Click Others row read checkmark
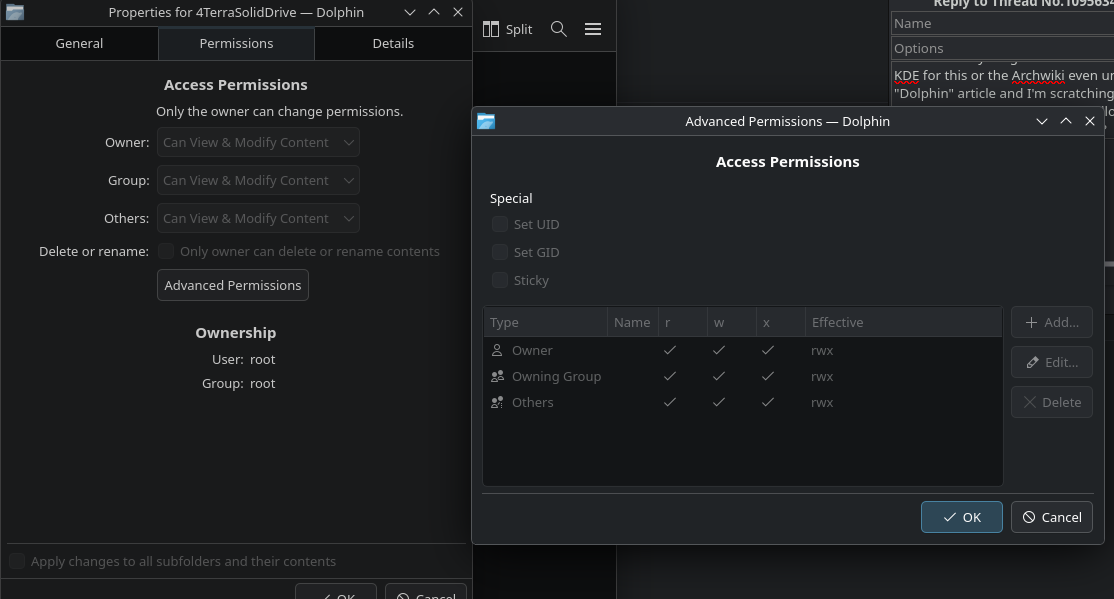This screenshot has width=1114, height=599. click(x=669, y=402)
